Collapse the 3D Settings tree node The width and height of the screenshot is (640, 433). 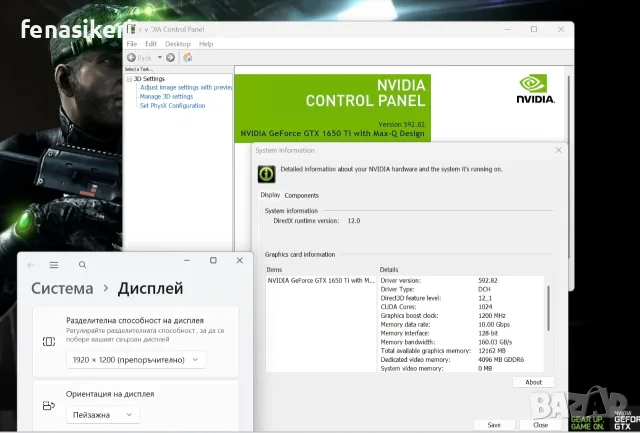[129, 79]
